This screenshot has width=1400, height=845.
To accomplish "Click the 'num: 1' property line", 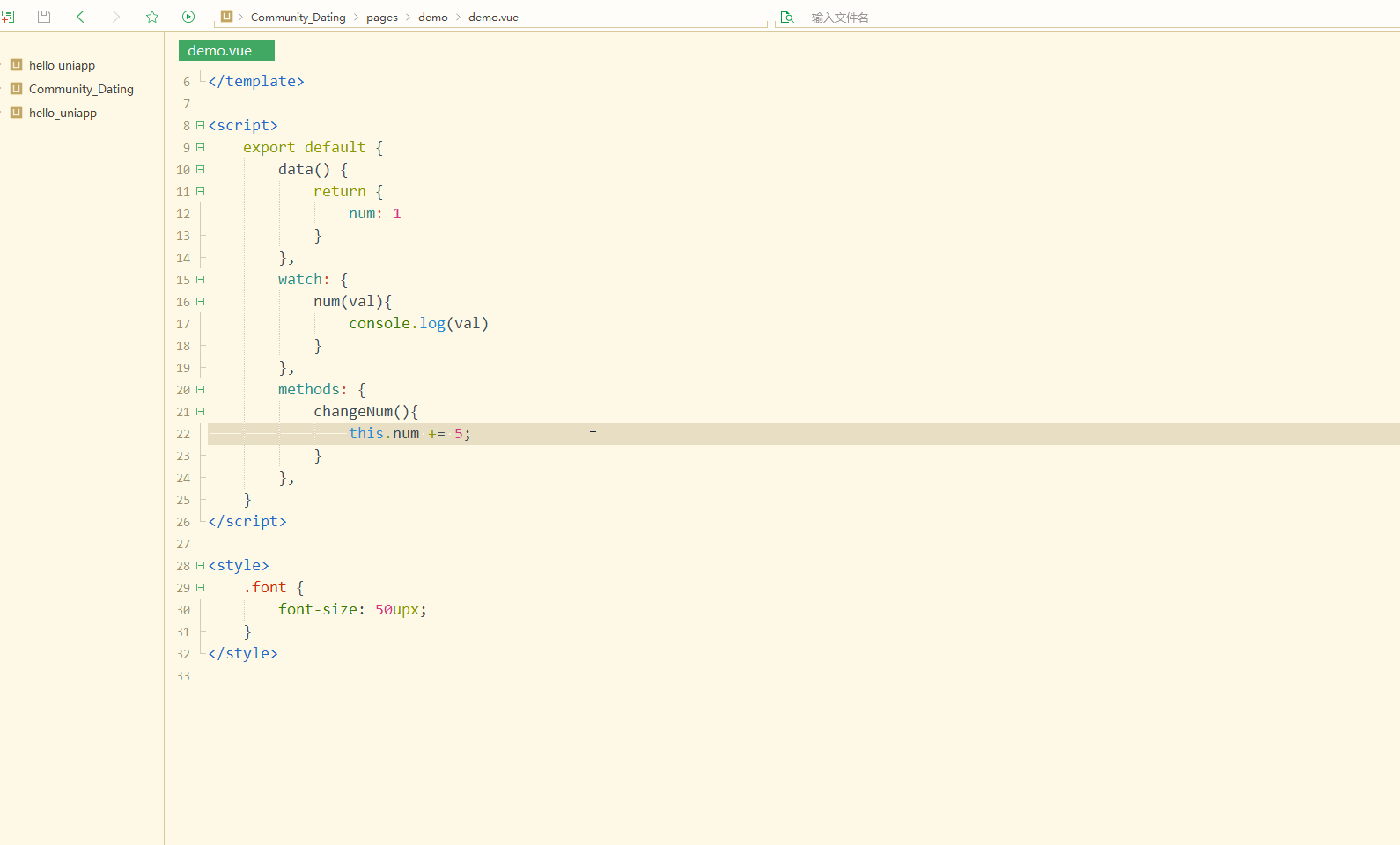I will pos(374,213).
